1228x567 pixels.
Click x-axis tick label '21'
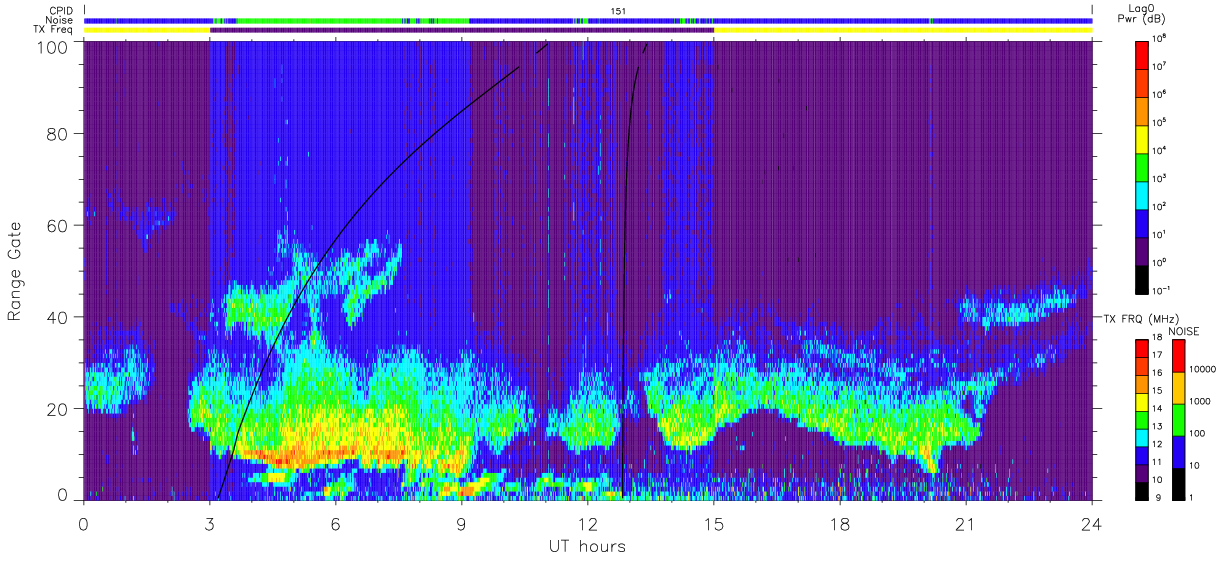point(965,524)
